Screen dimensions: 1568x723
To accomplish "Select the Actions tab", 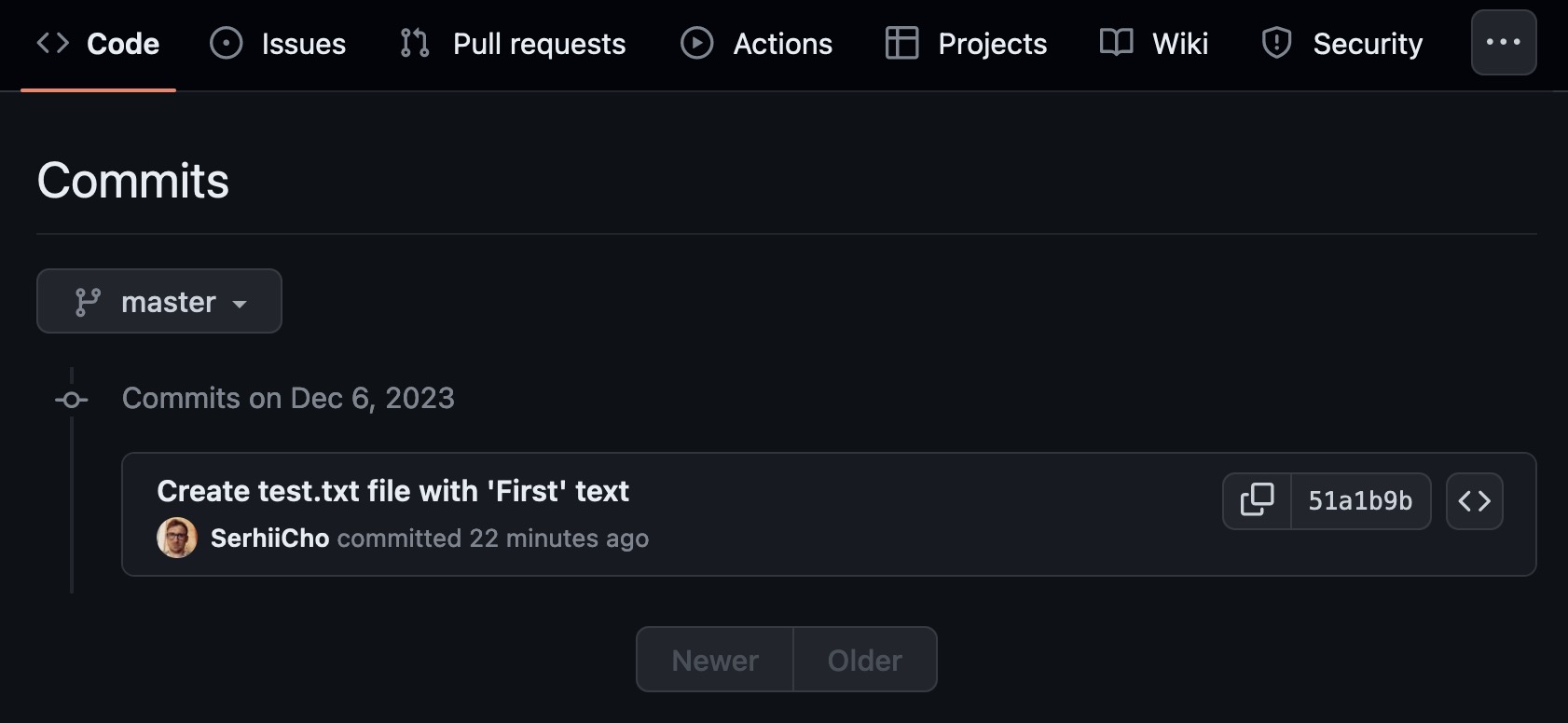I will tap(757, 42).
